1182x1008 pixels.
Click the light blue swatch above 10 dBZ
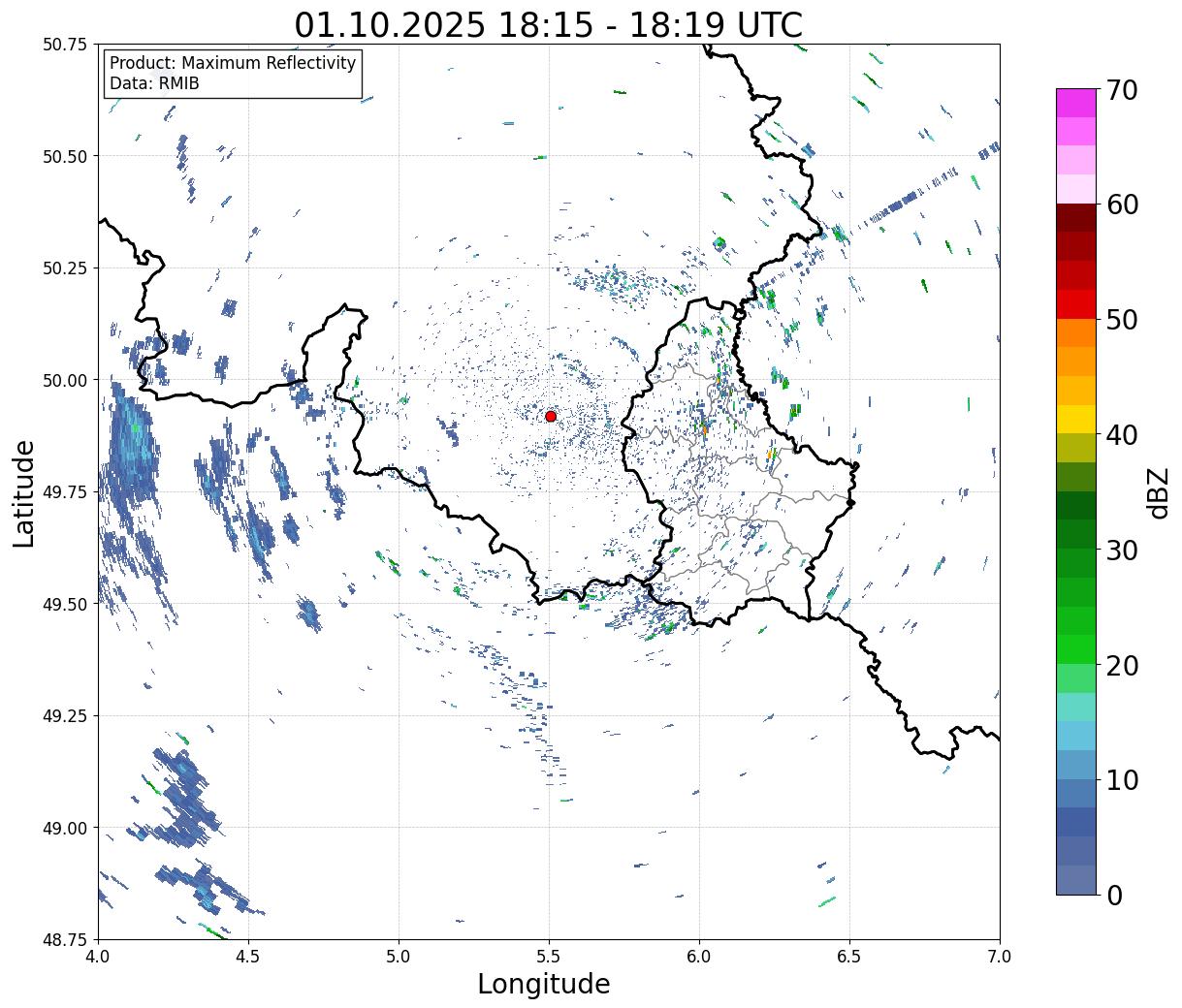click(1076, 736)
